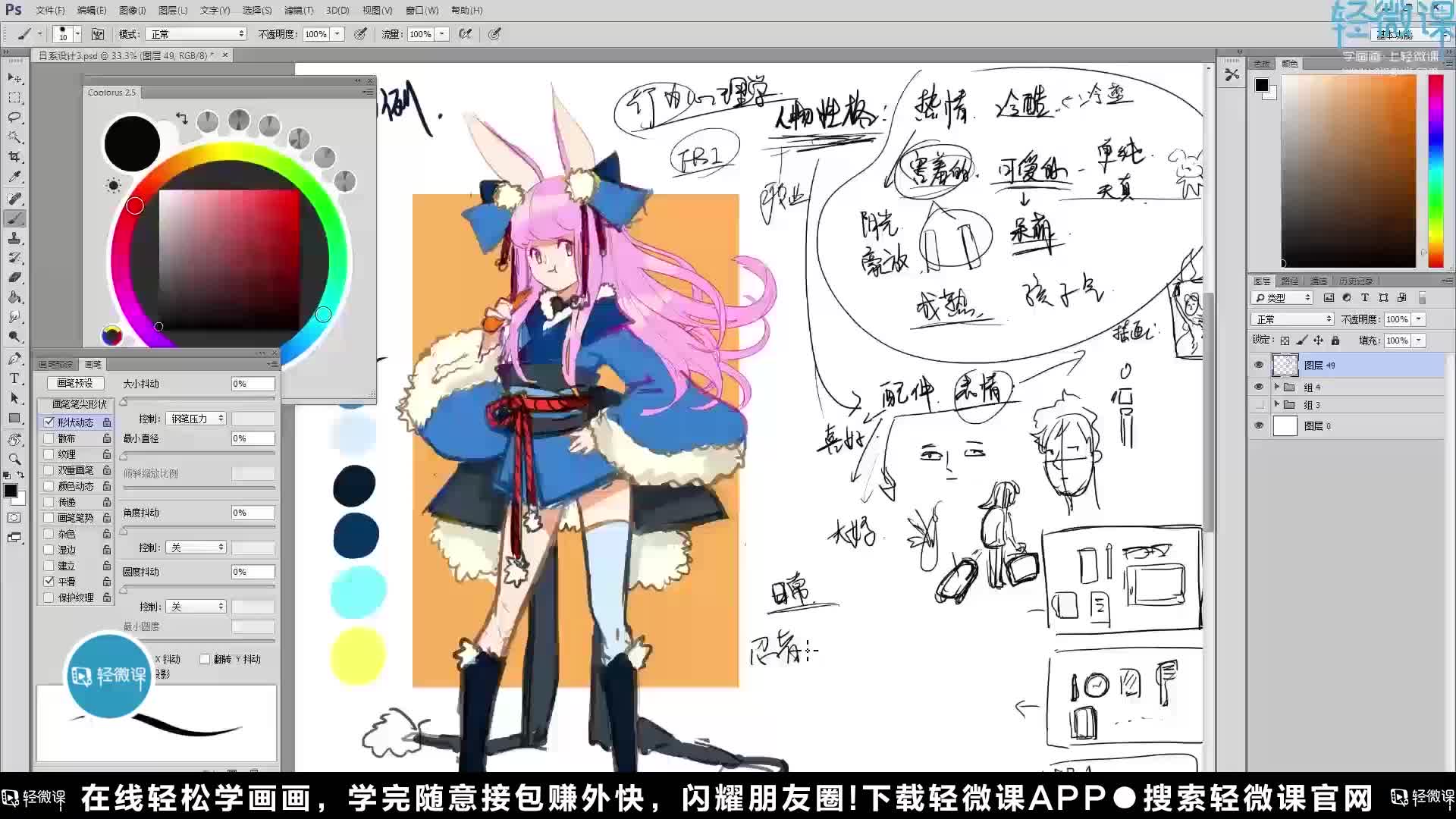
Task: Open the layer blending mode dropdown showing 正常
Action: coord(1291,318)
